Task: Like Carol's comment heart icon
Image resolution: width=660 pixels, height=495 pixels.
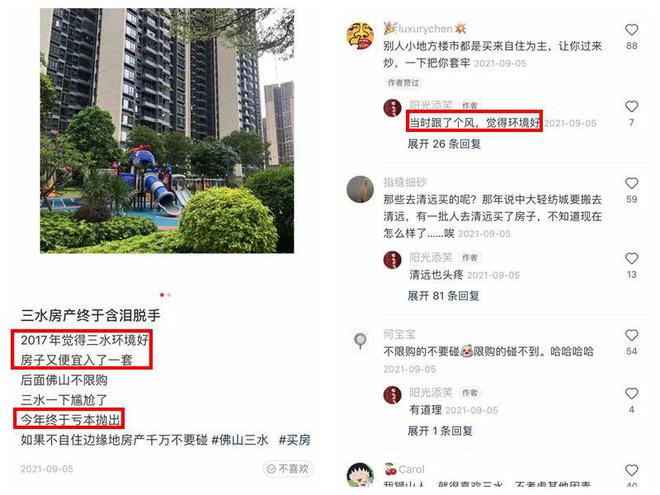Action: click(631, 470)
